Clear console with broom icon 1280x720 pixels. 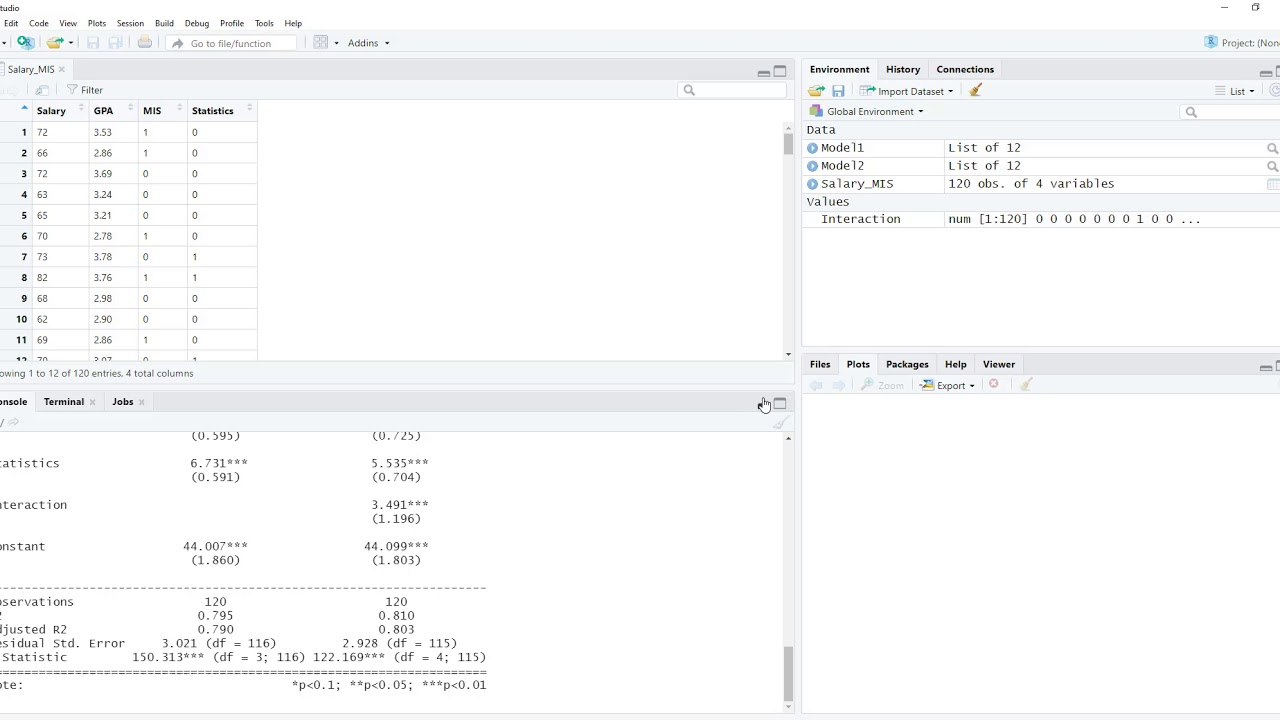[780, 422]
